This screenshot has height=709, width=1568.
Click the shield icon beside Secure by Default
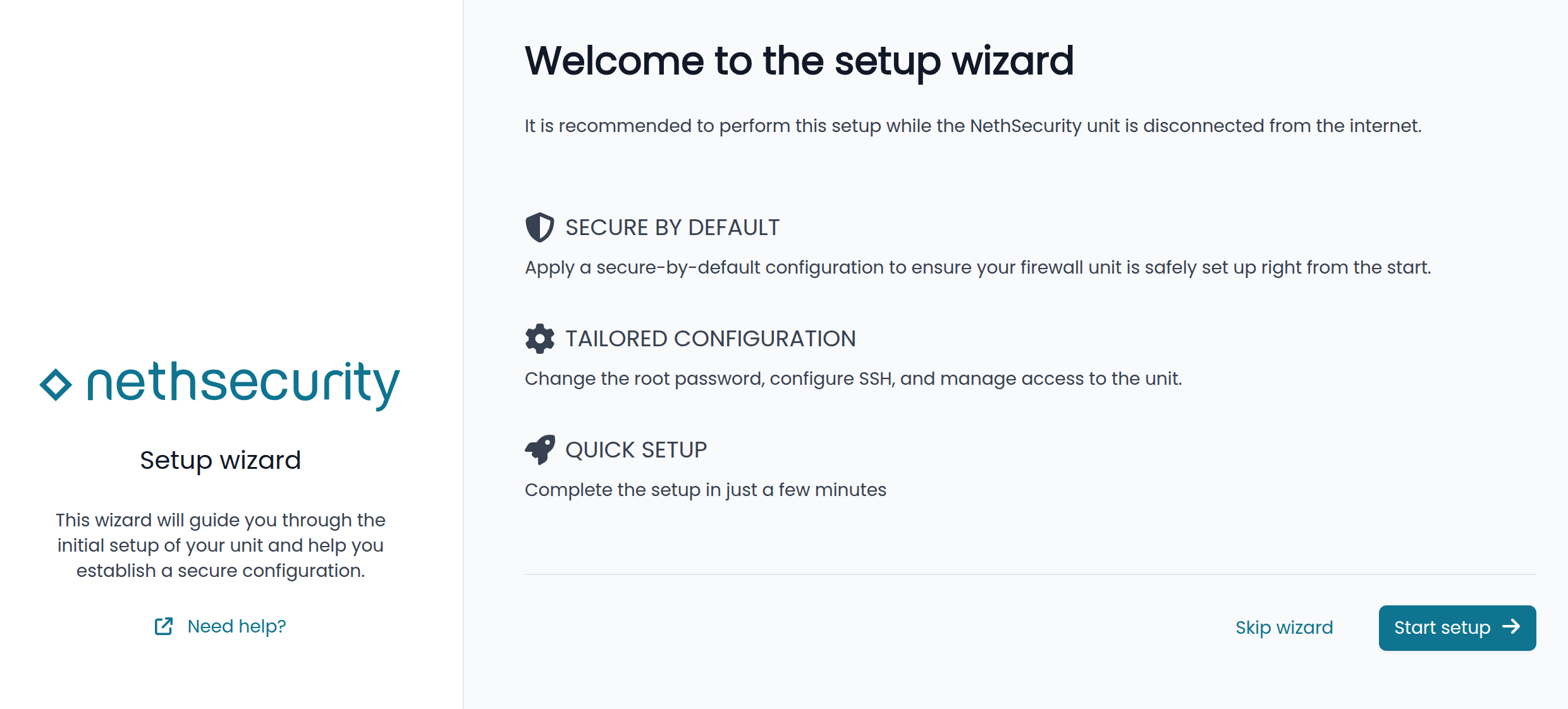(x=539, y=227)
